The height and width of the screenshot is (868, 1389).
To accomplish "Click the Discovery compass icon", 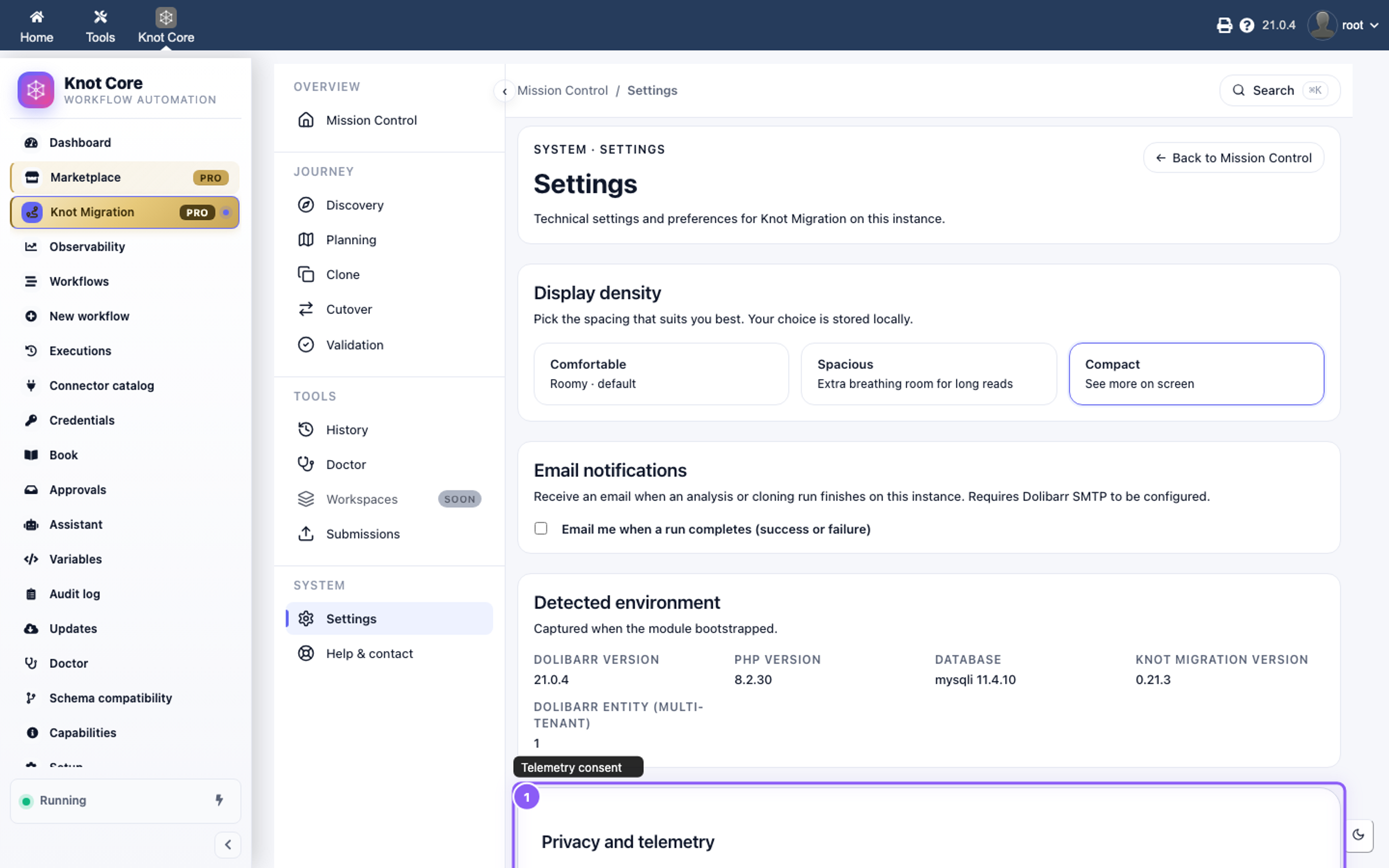I will (x=306, y=205).
